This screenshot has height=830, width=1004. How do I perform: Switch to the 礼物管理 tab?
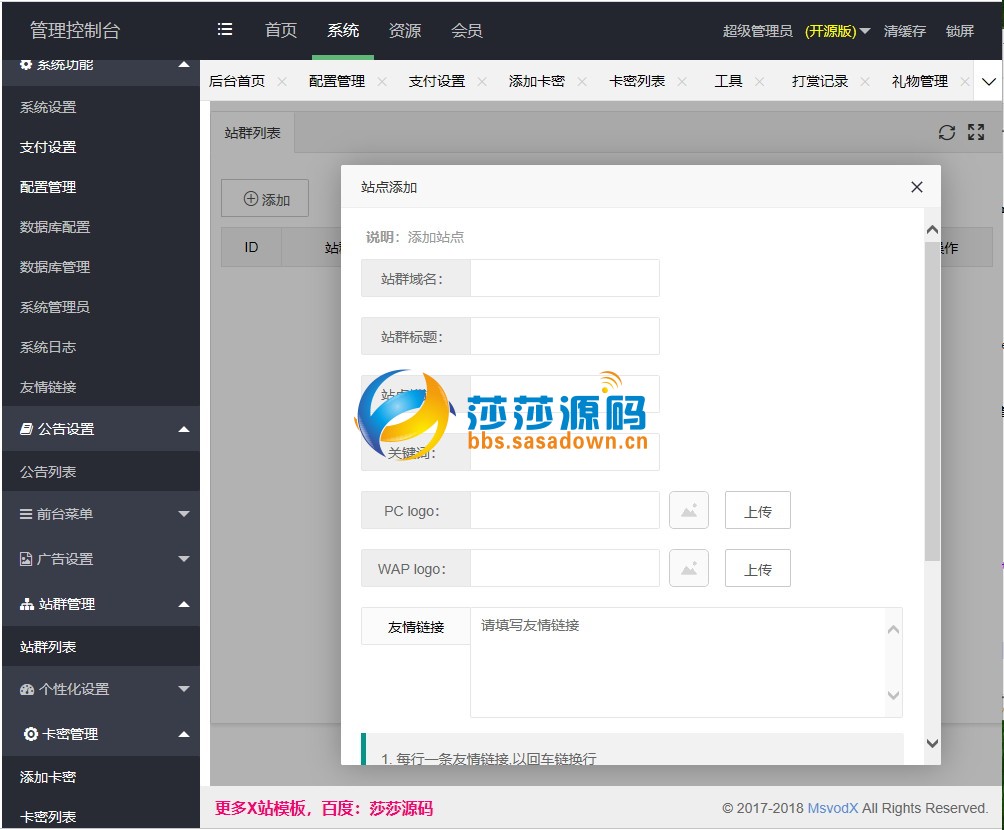(x=919, y=81)
